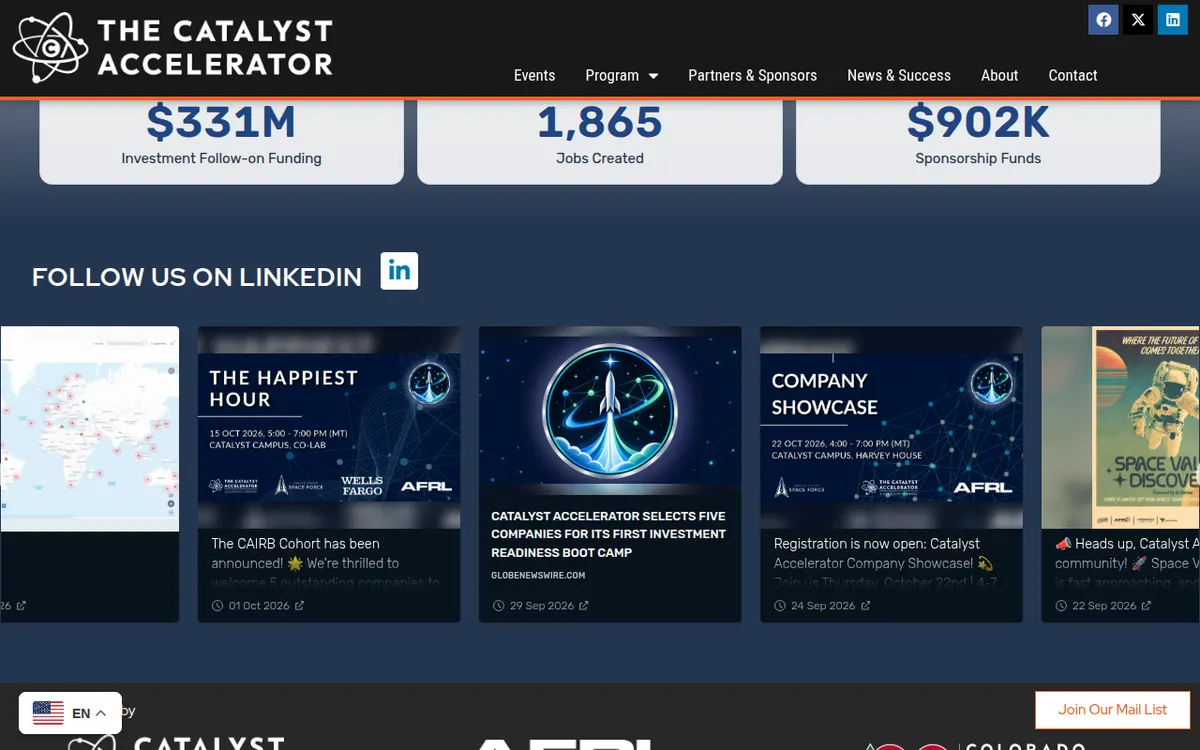Open the Space Valley astronaut poster thumbnail
The height and width of the screenshot is (750, 1200).
(1121, 427)
